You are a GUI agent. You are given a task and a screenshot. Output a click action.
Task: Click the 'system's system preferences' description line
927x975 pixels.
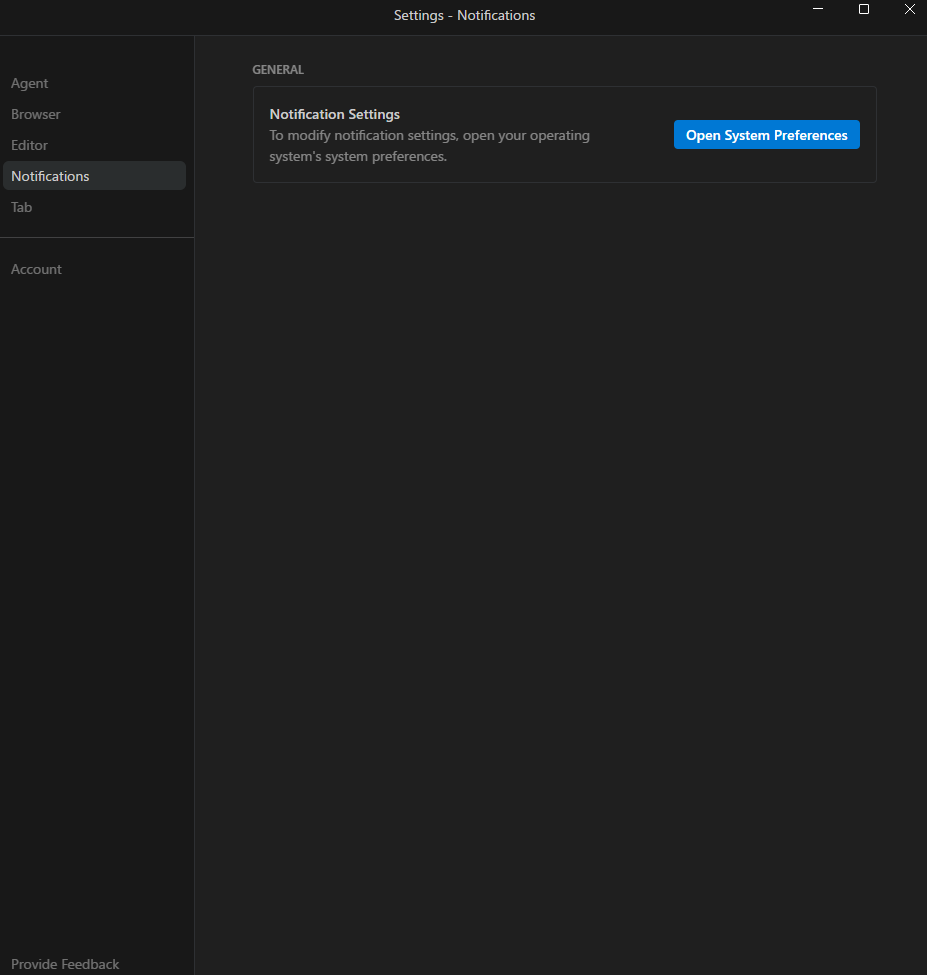358,156
